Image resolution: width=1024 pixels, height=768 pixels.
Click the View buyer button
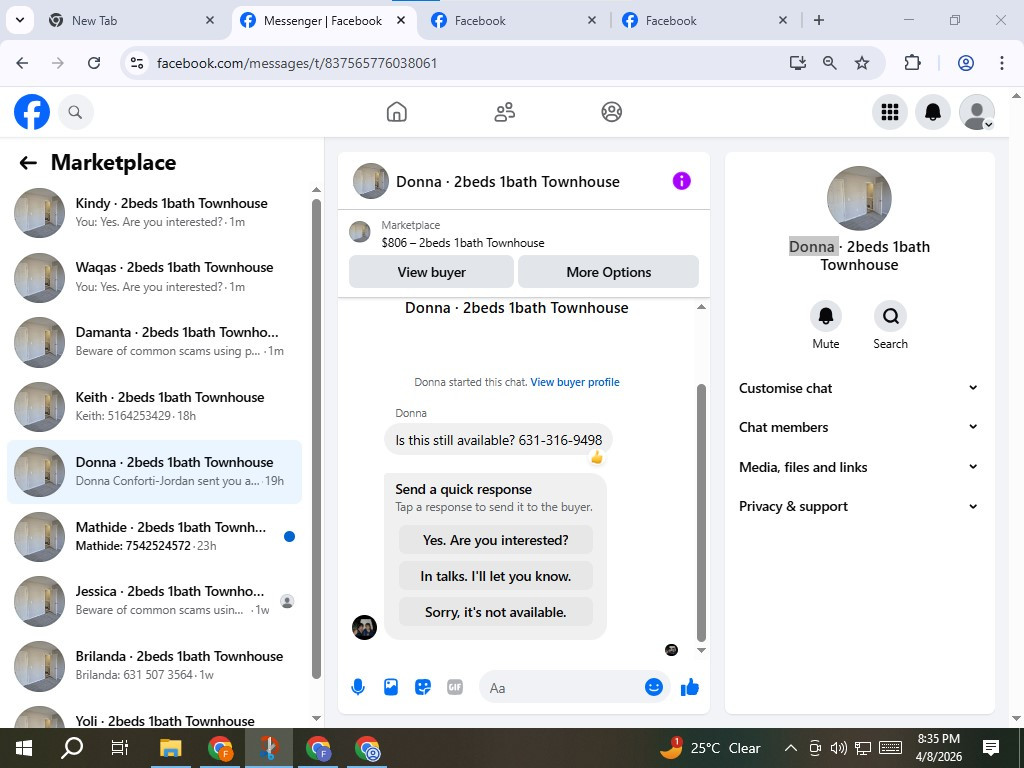pyautogui.click(x=431, y=272)
